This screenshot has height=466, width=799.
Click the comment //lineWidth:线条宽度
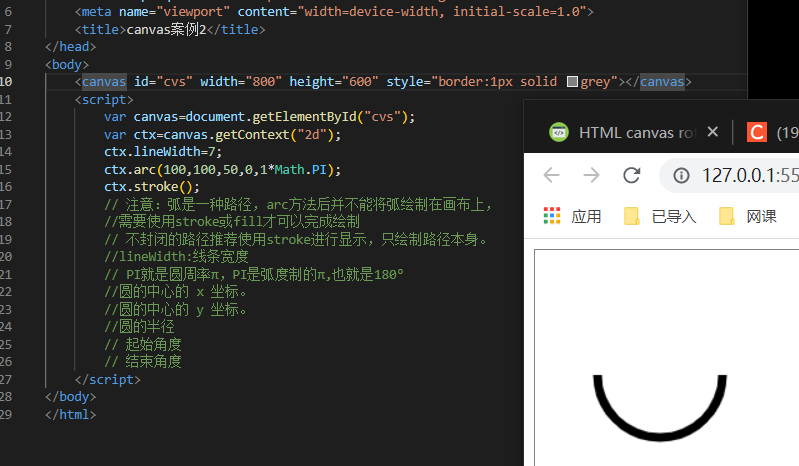click(x=176, y=257)
